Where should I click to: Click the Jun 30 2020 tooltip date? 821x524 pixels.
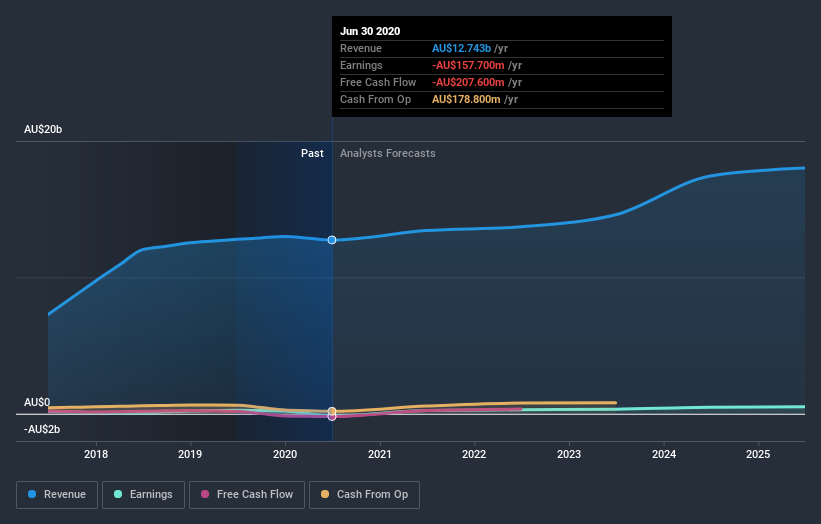(370, 31)
